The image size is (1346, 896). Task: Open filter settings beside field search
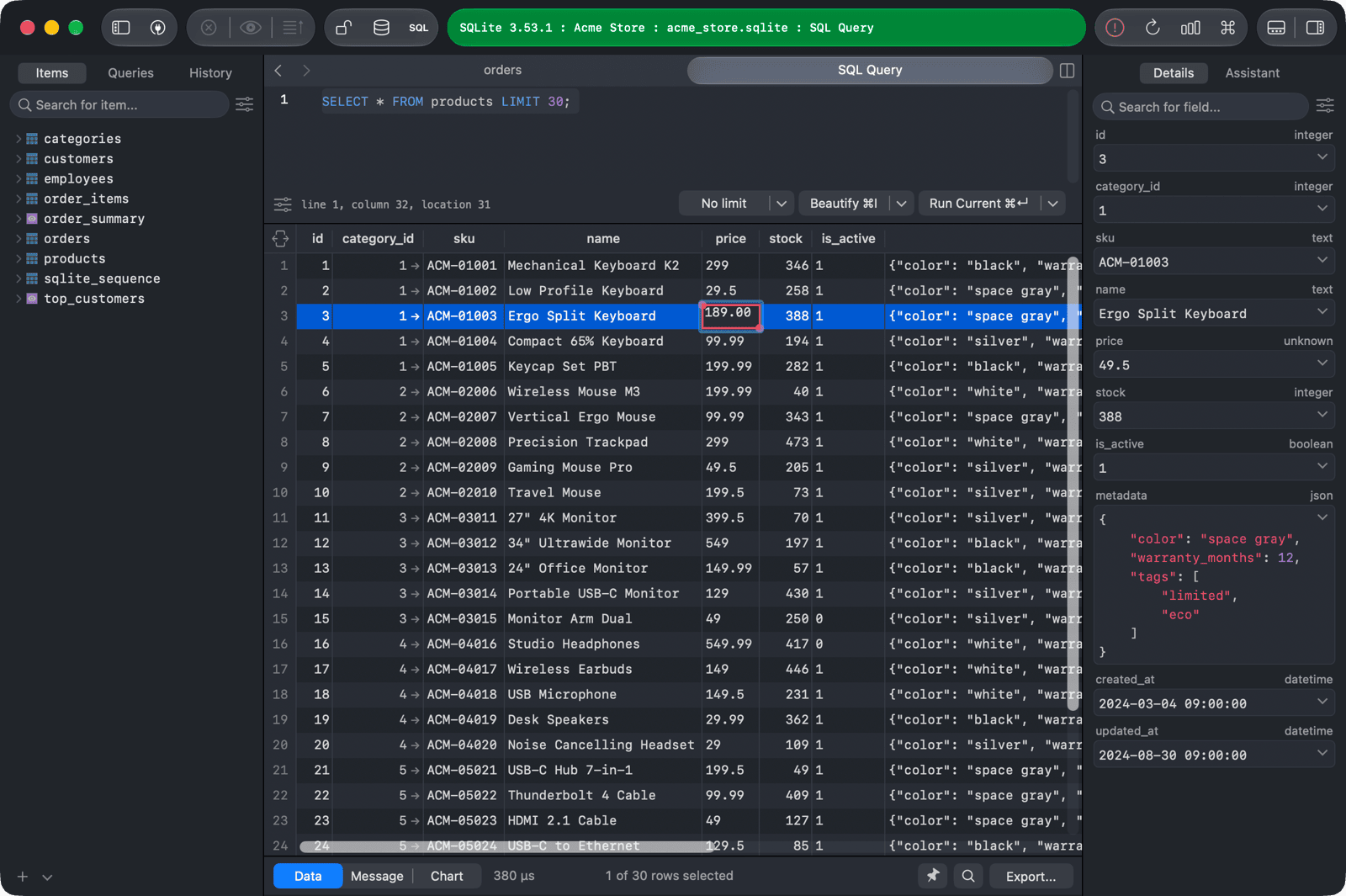coord(1325,106)
